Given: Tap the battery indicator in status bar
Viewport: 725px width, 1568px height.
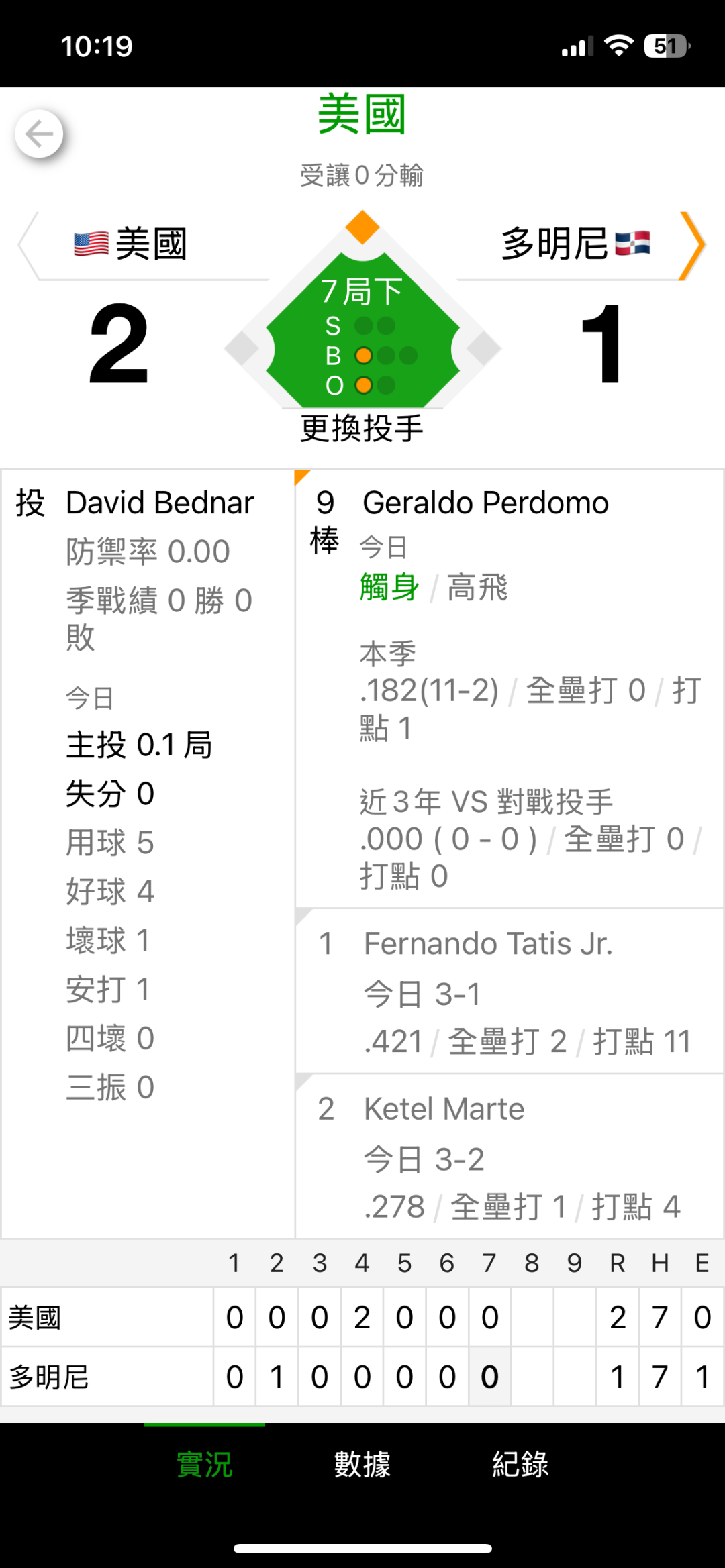Looking at the screenshot, I should click(x=667, y=46).
